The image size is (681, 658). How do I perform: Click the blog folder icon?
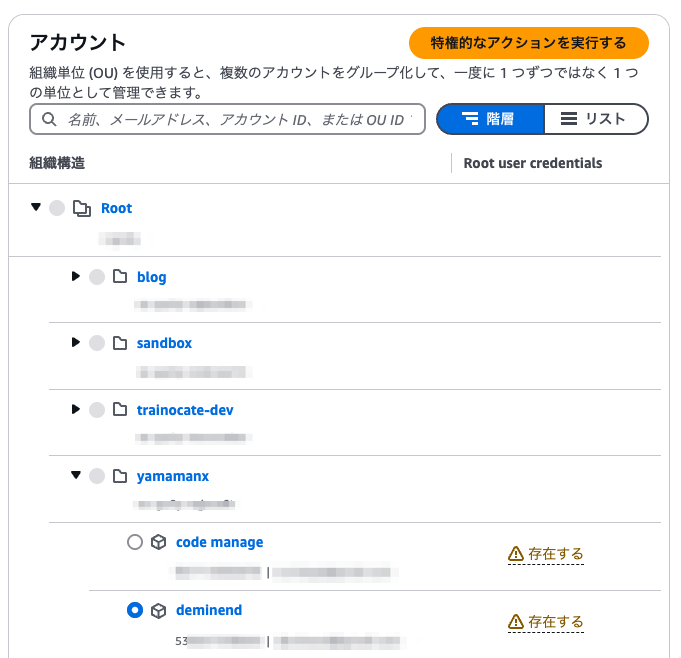point(120,276)
